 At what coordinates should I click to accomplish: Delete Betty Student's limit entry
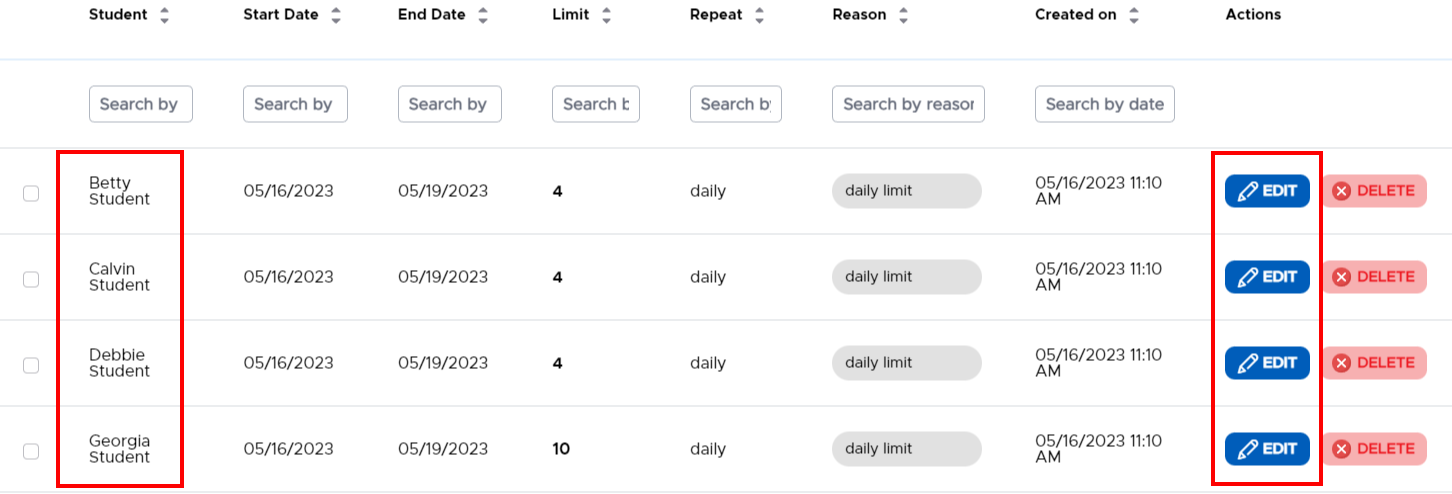click(x=1374, y=191)
